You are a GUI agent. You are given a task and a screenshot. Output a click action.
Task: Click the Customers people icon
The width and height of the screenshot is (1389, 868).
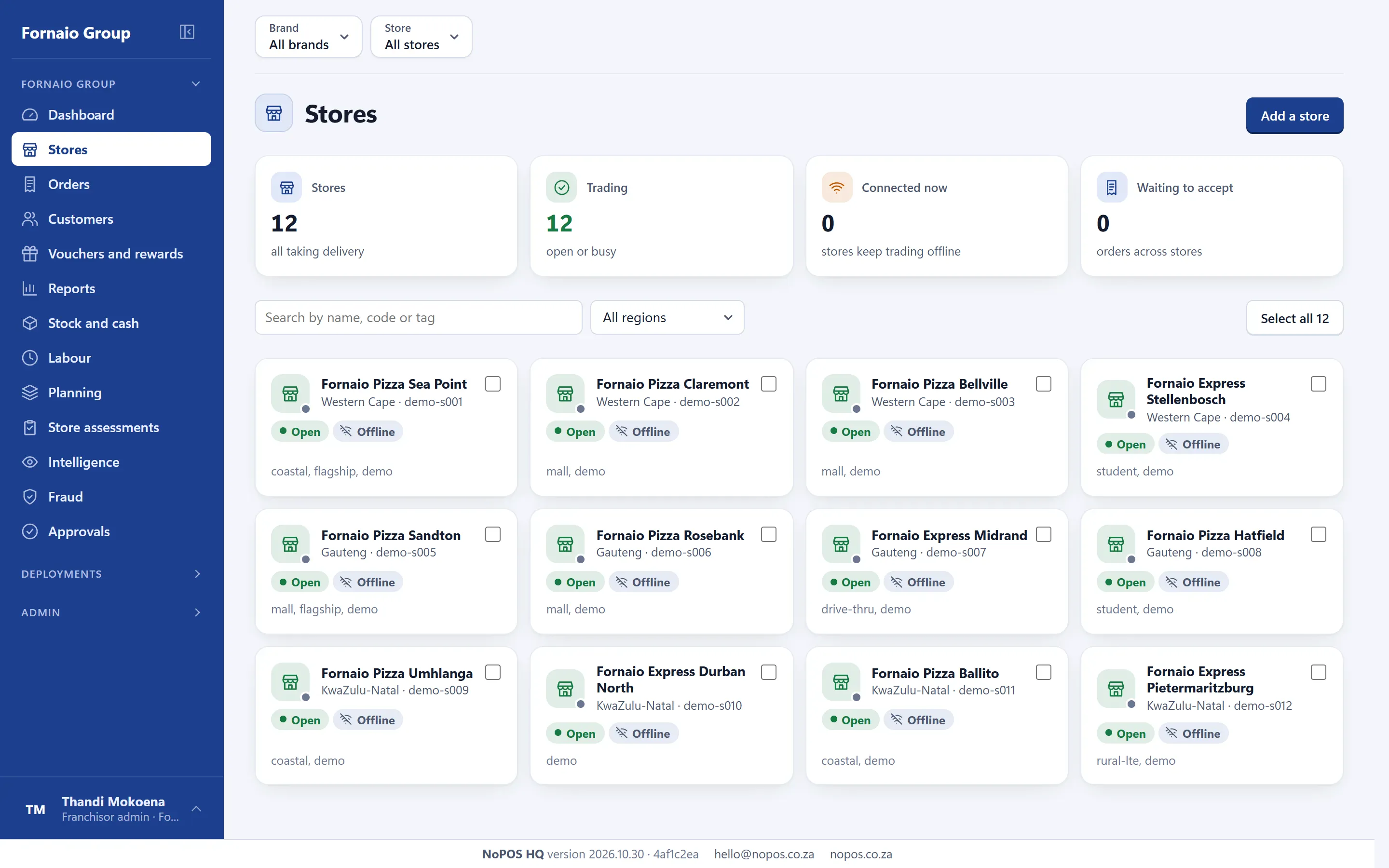pyautogui.click(x=30, y=219)
